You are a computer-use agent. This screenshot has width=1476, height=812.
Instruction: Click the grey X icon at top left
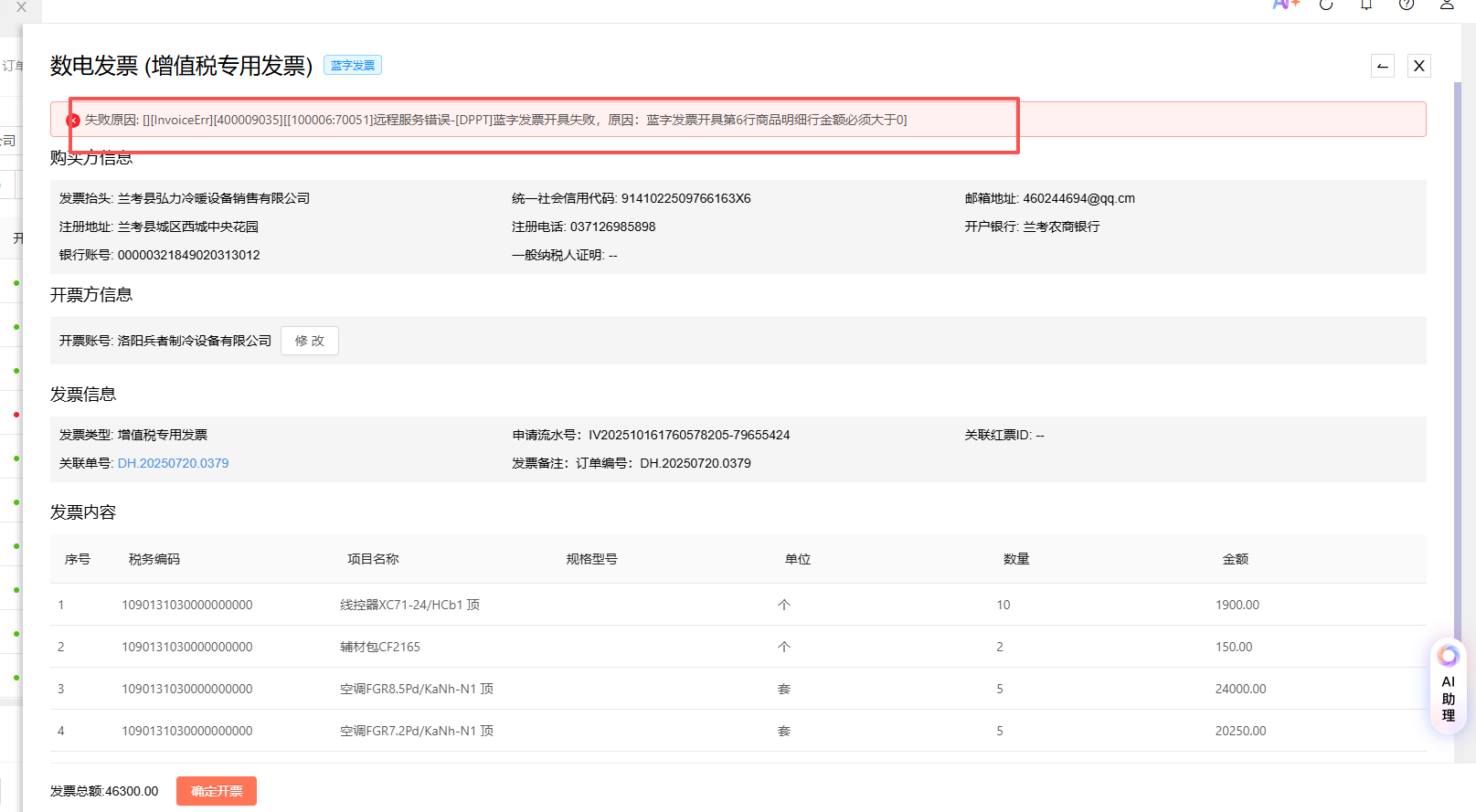click(21, 6)
